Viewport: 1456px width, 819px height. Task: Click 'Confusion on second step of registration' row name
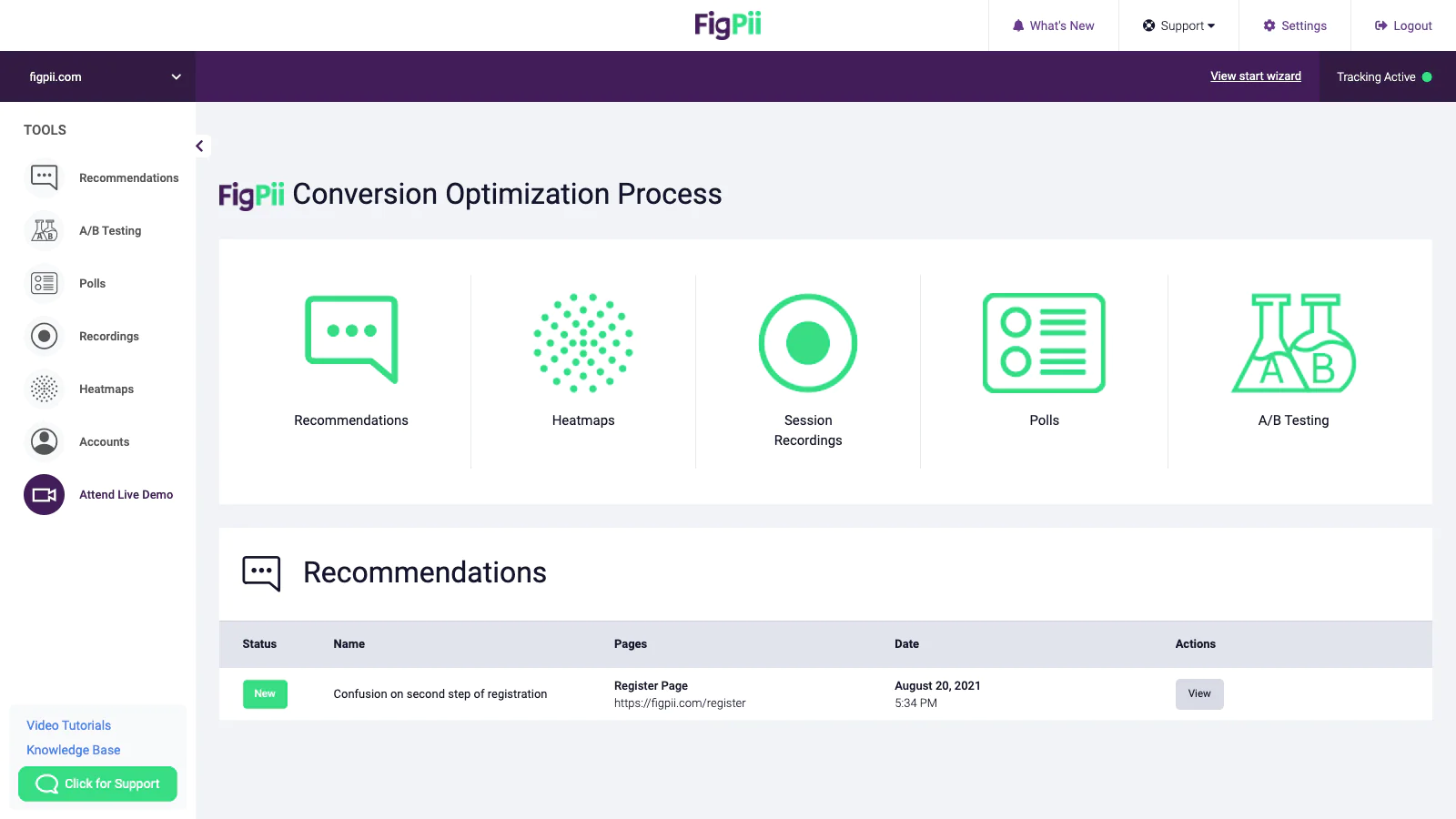(x=440, y=694)
